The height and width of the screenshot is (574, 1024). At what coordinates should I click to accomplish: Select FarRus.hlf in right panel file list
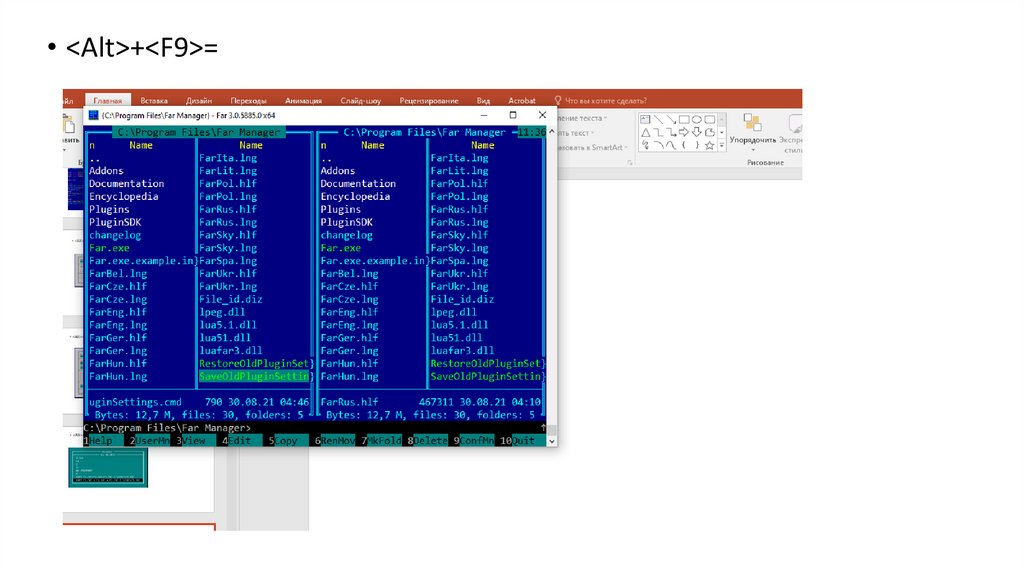click(459, 210)
